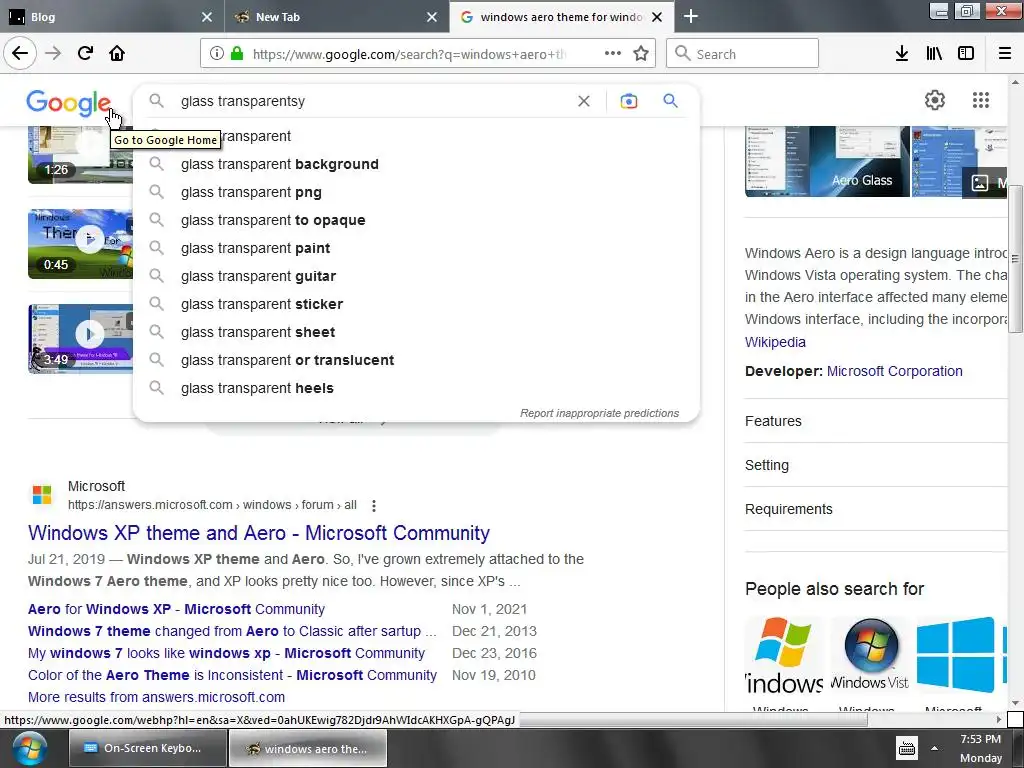Viewport: 1024px width, 768px height.
Task: Toggle the sidebar view icon
Action: (x=966, y=54)
